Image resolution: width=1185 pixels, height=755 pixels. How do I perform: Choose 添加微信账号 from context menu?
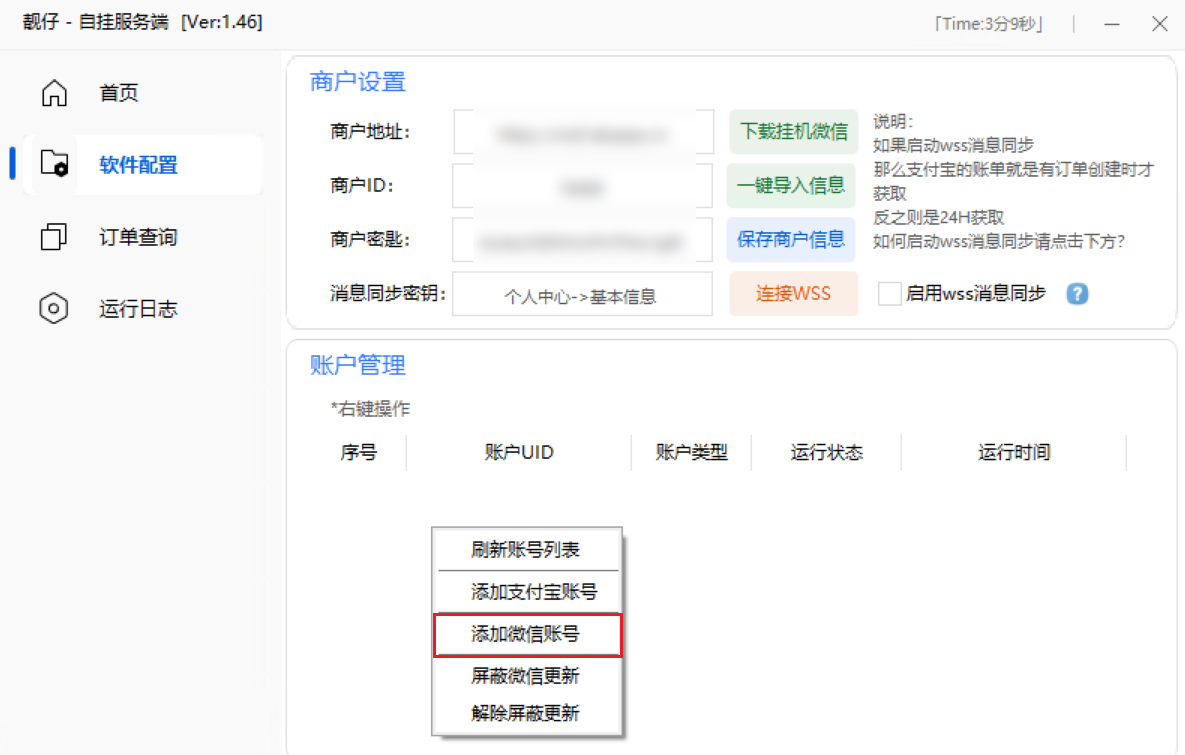coord(527,634)
